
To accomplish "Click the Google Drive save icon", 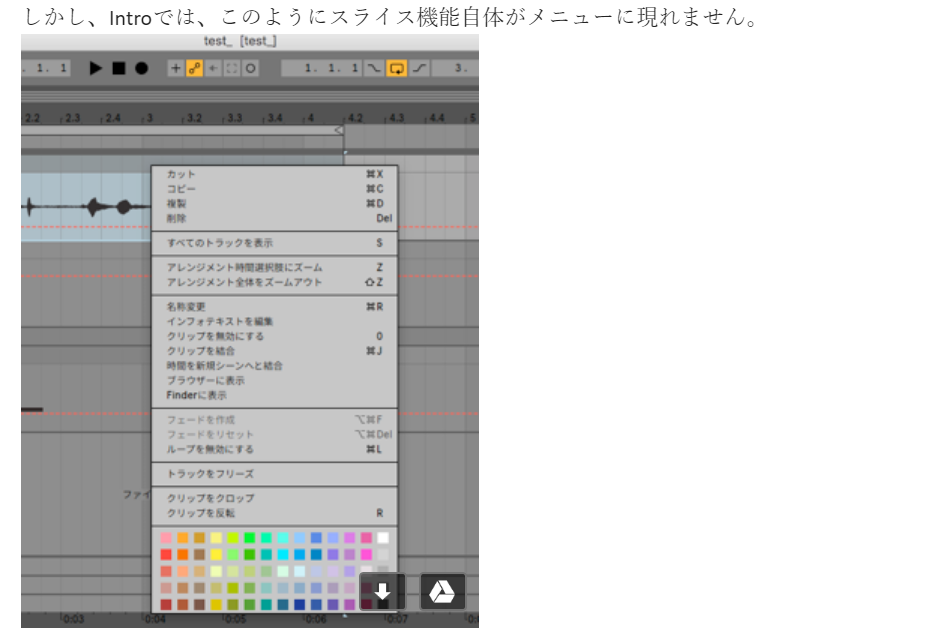I will click(442, 591).
